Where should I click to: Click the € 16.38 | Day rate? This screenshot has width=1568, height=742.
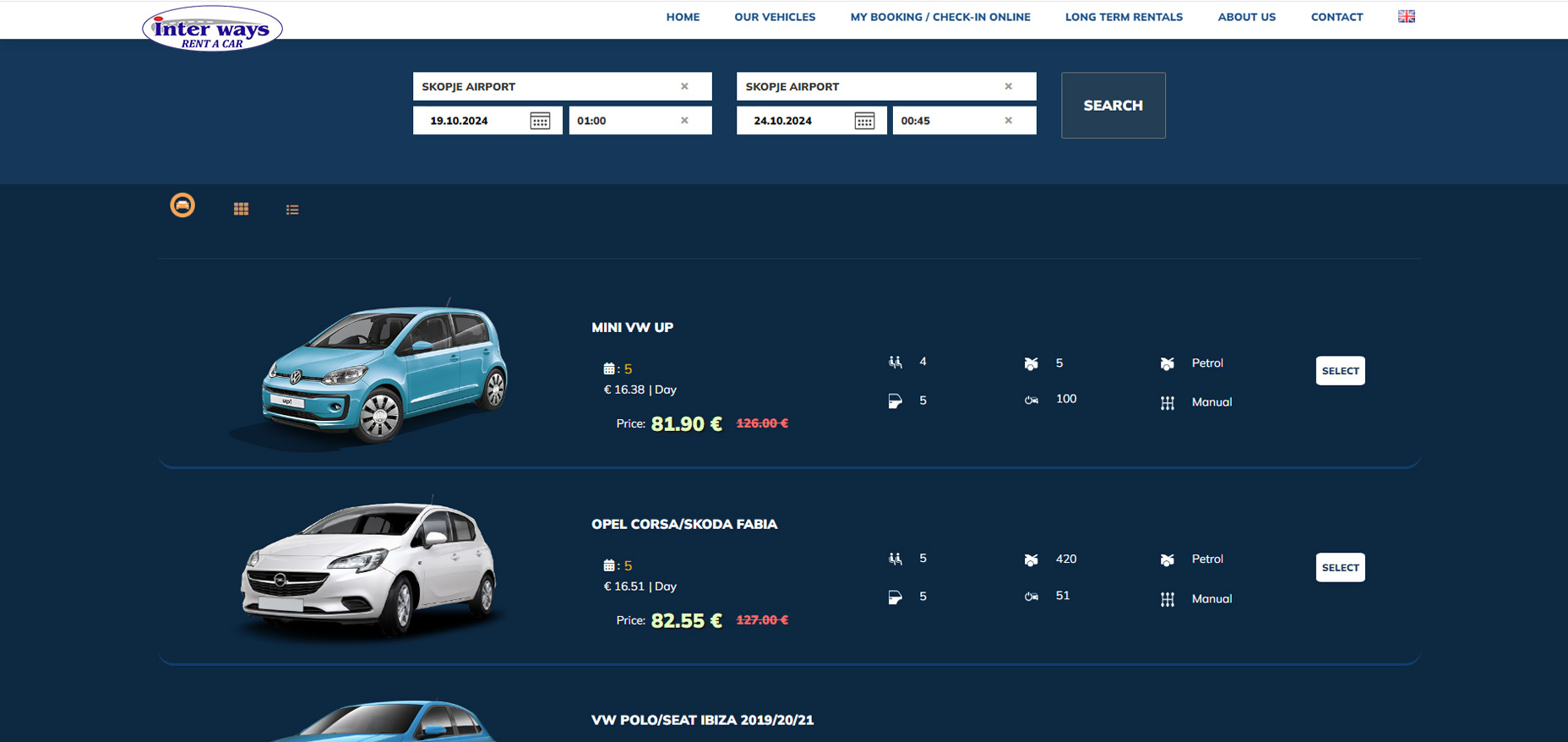(640, 390)
